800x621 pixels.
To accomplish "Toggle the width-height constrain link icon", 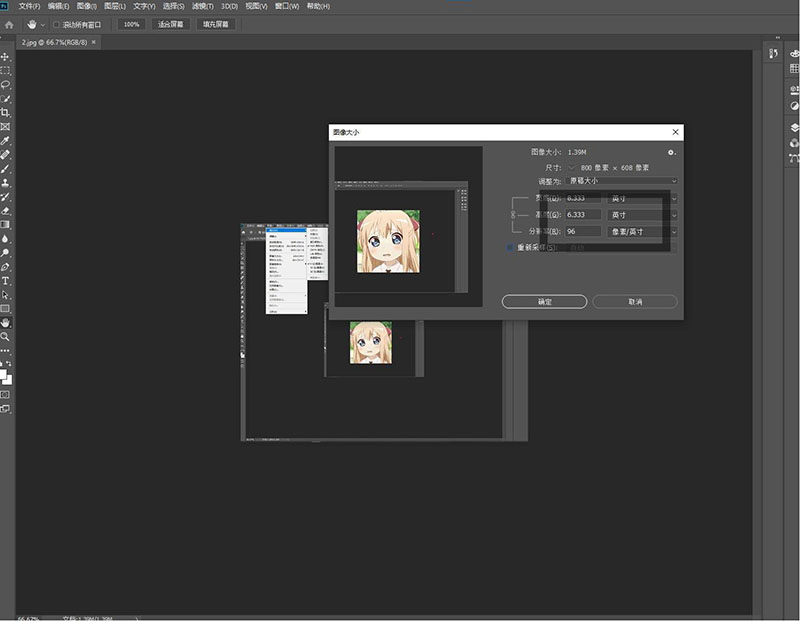I will (x=515, y=214).
